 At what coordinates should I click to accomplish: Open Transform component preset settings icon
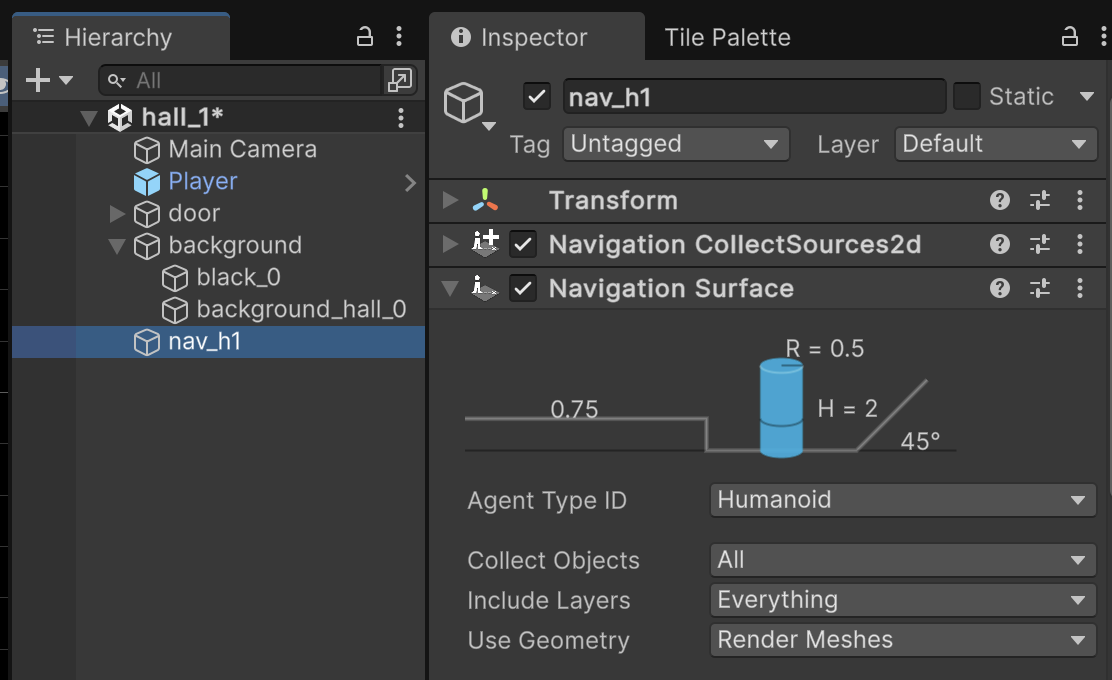1040,200
